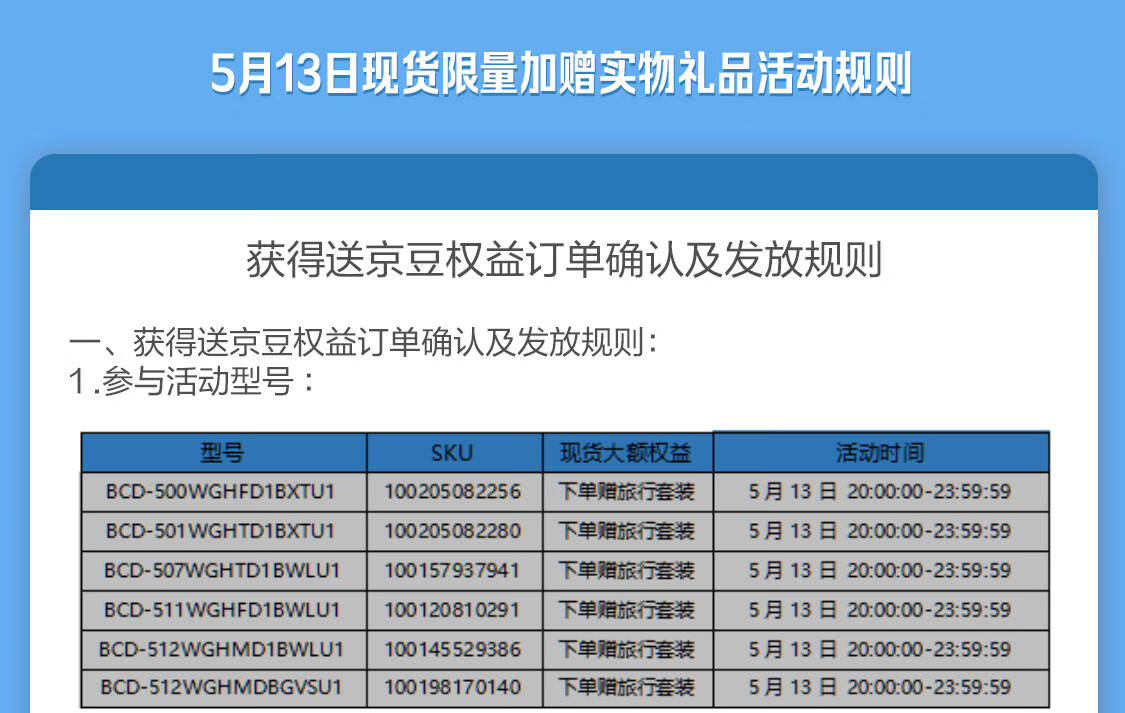Screen dimensions: 1125x713
Task: Select the heading 获得送京豆权益订单确认及发放规则
Action: coord(564,259)
